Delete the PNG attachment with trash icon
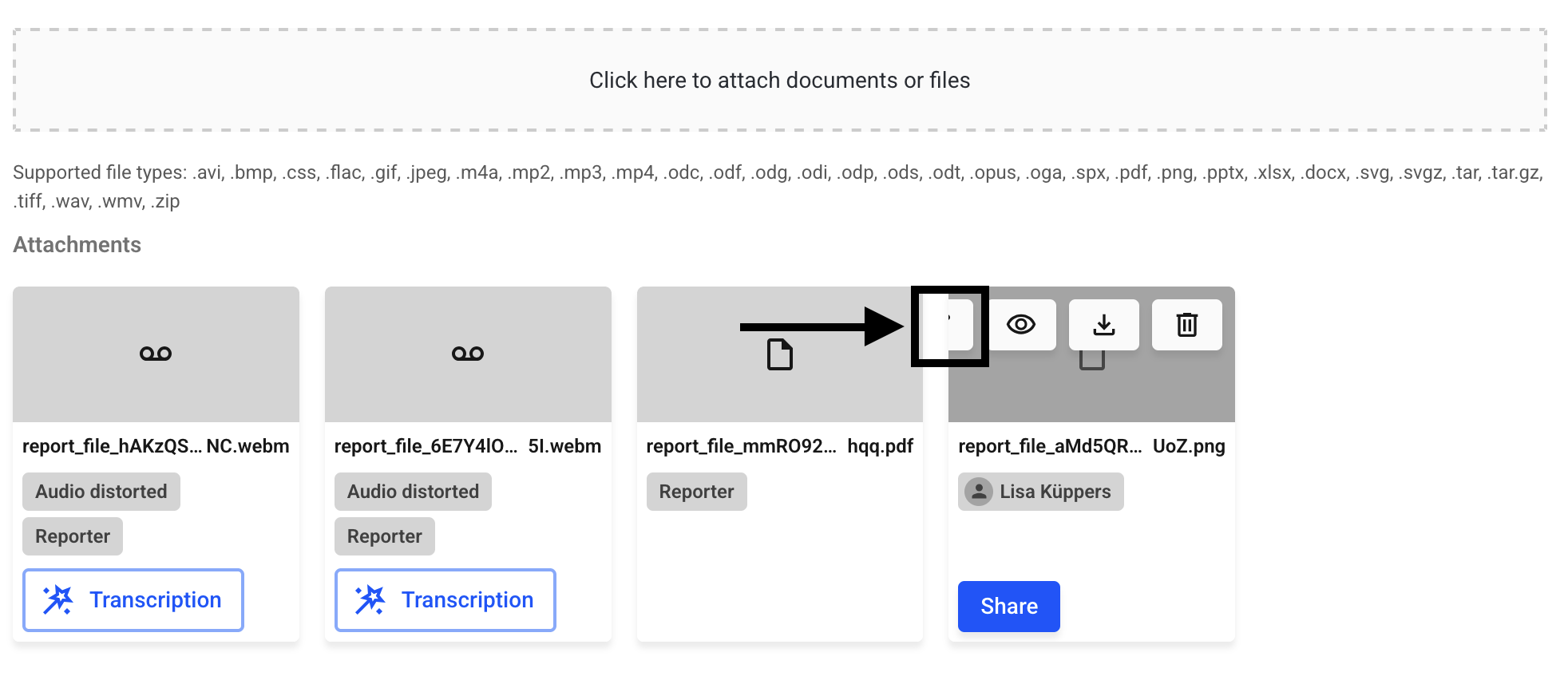The width and height of the screenshot is (1568, 680). point(1186,325)
